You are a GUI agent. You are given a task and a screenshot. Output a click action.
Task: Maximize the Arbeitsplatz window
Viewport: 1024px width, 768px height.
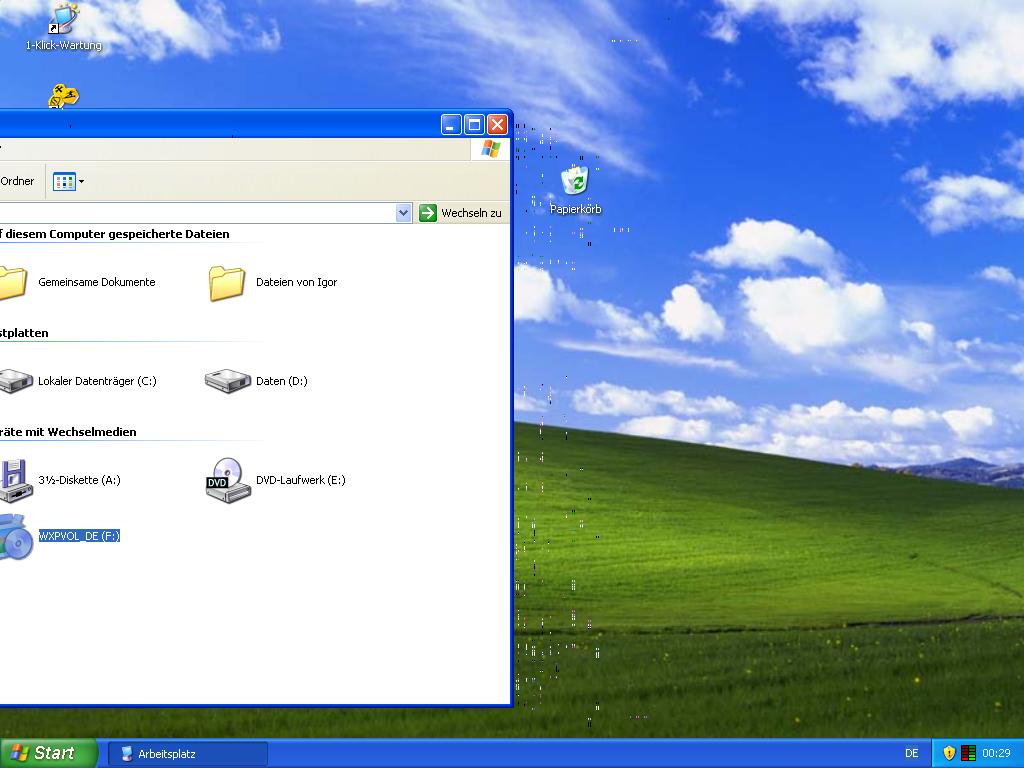coord(474,124)
